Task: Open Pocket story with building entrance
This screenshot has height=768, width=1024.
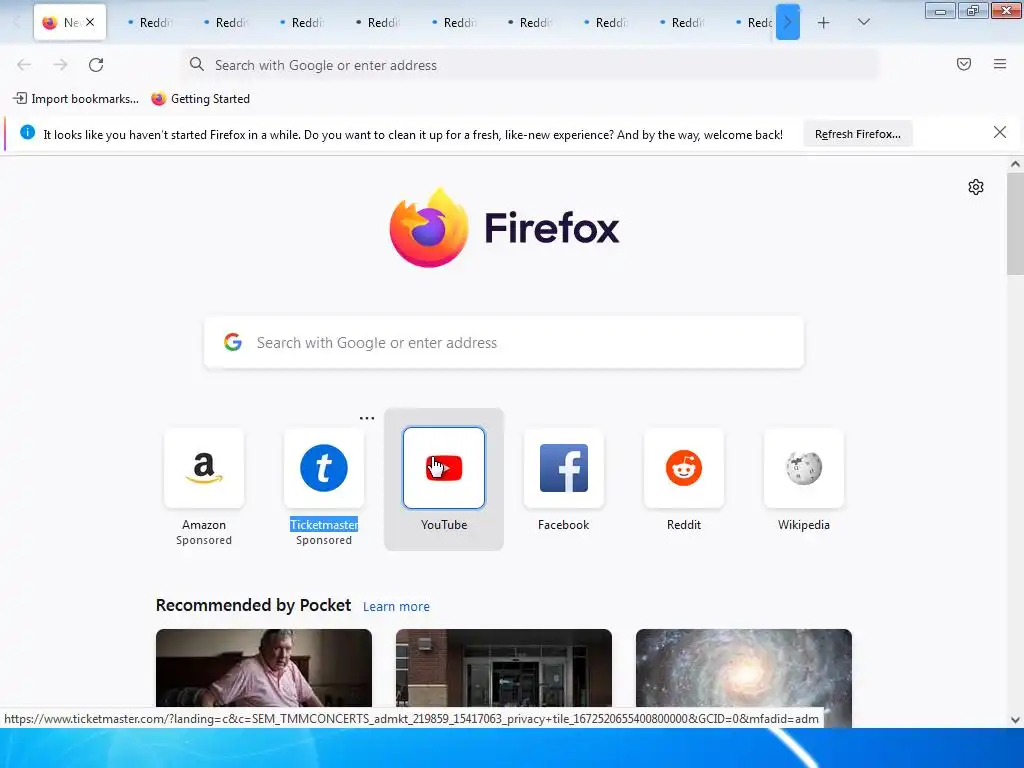Action: [504, 668]
